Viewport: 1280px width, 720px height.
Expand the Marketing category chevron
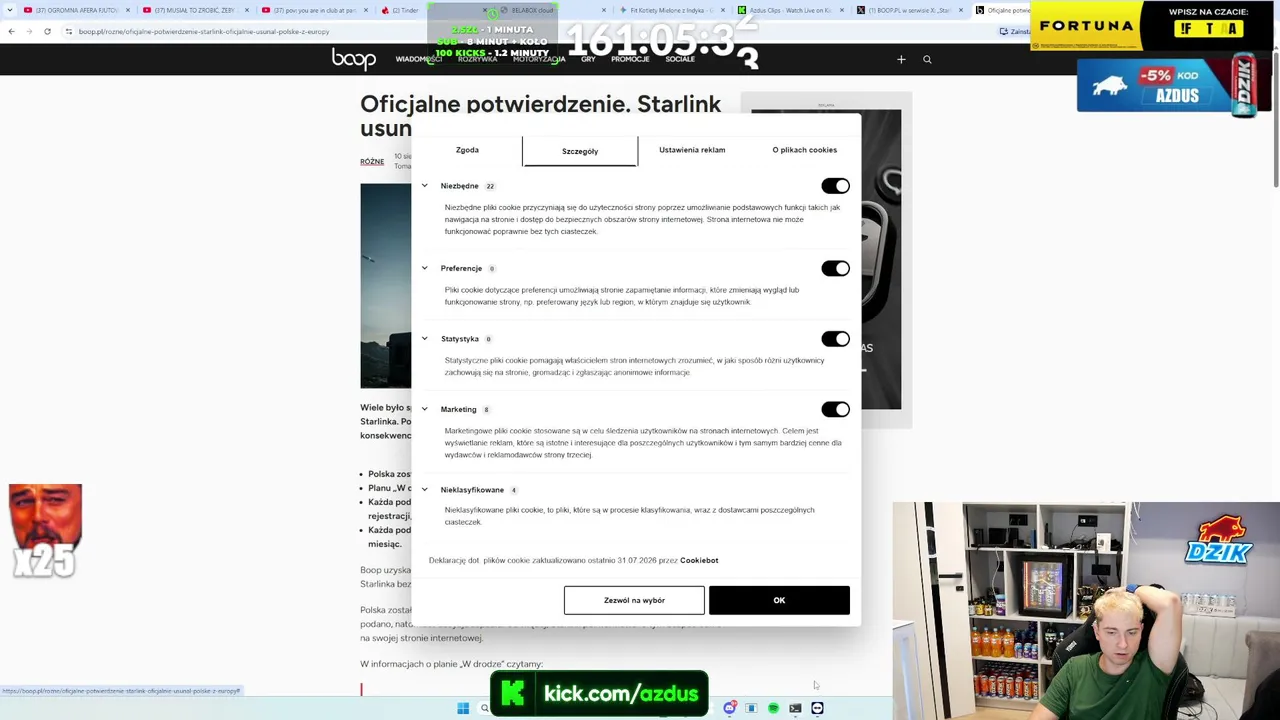(425, 409)
